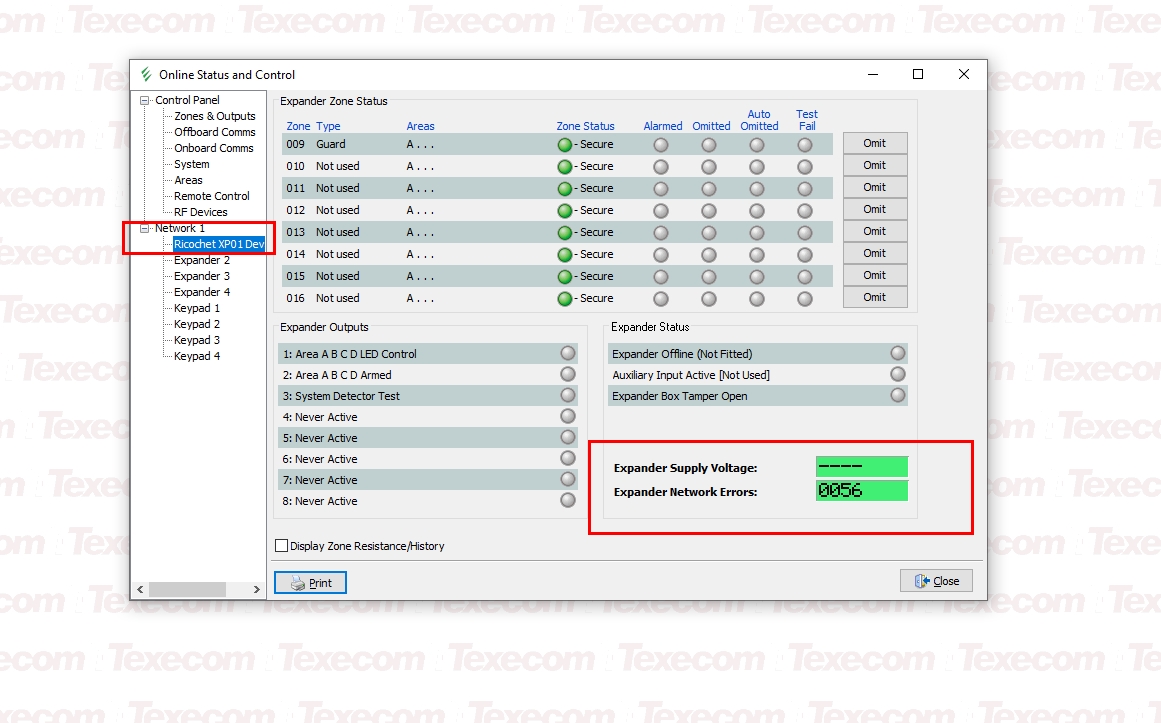This screenshot has width=1161, height=723.
Task: Enable Display Zone Resistance/History checkbox
Action: coord(282,546)
